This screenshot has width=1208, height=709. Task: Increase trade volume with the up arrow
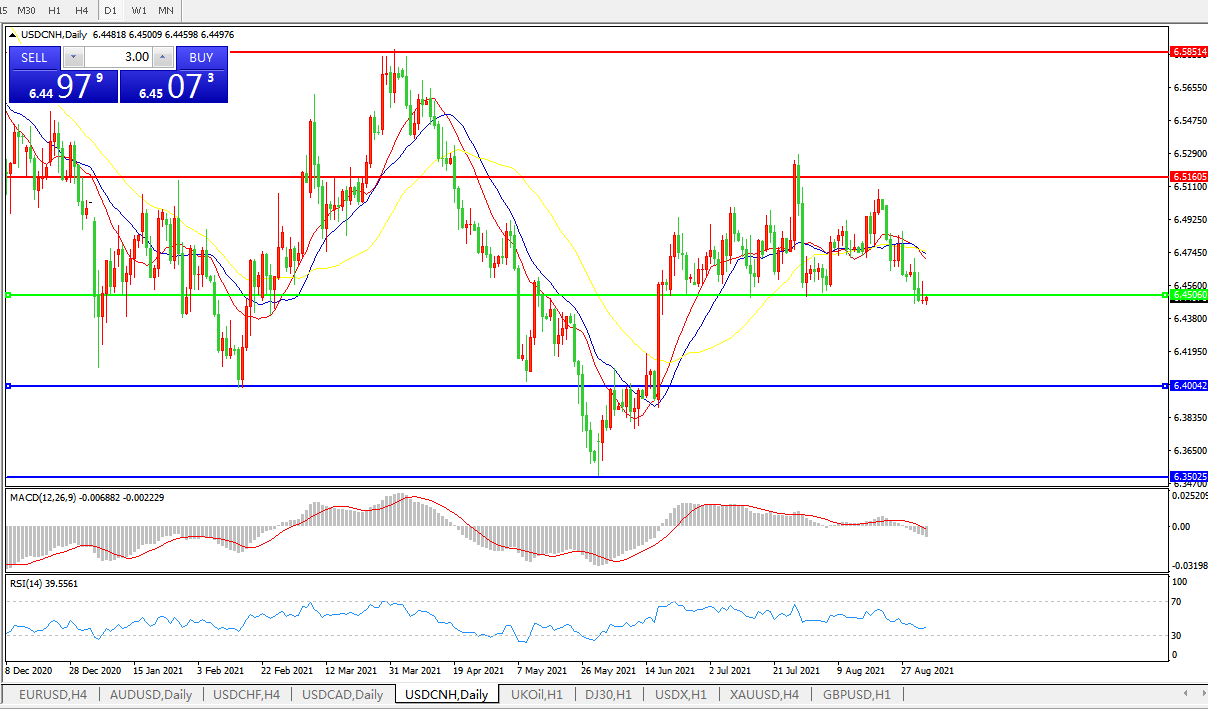163,58
